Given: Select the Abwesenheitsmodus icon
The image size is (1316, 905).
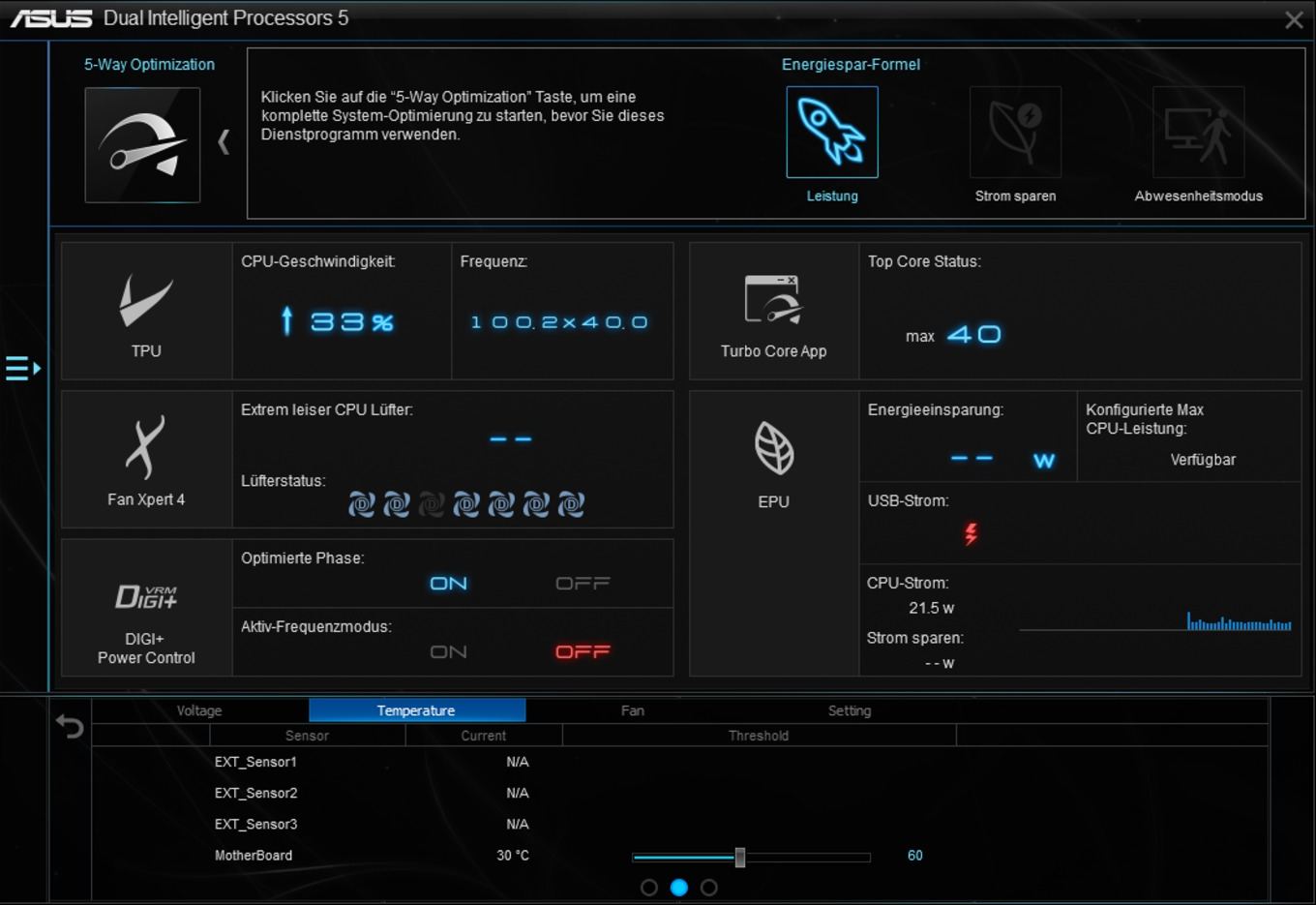Looking at the screenshot, I should [x=1198, y=132].
